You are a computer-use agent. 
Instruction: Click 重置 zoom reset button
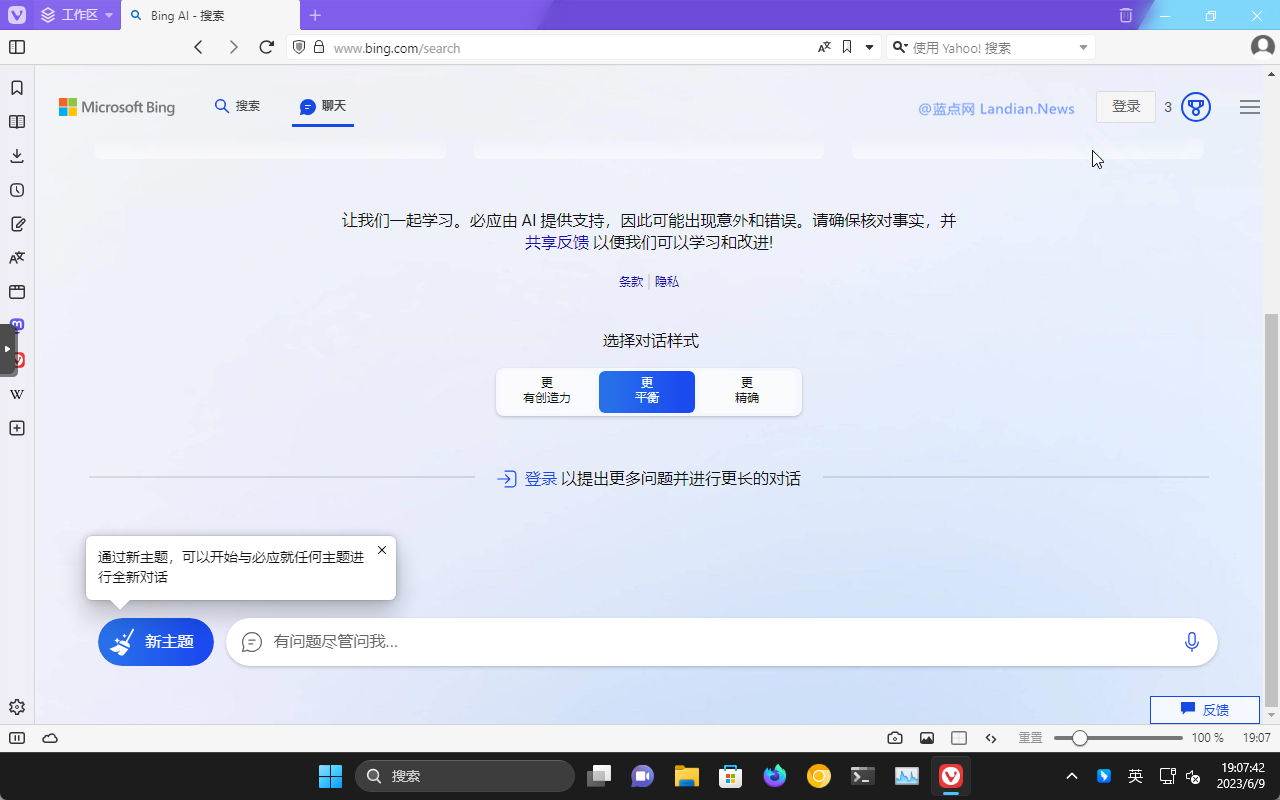(1031, 738)
